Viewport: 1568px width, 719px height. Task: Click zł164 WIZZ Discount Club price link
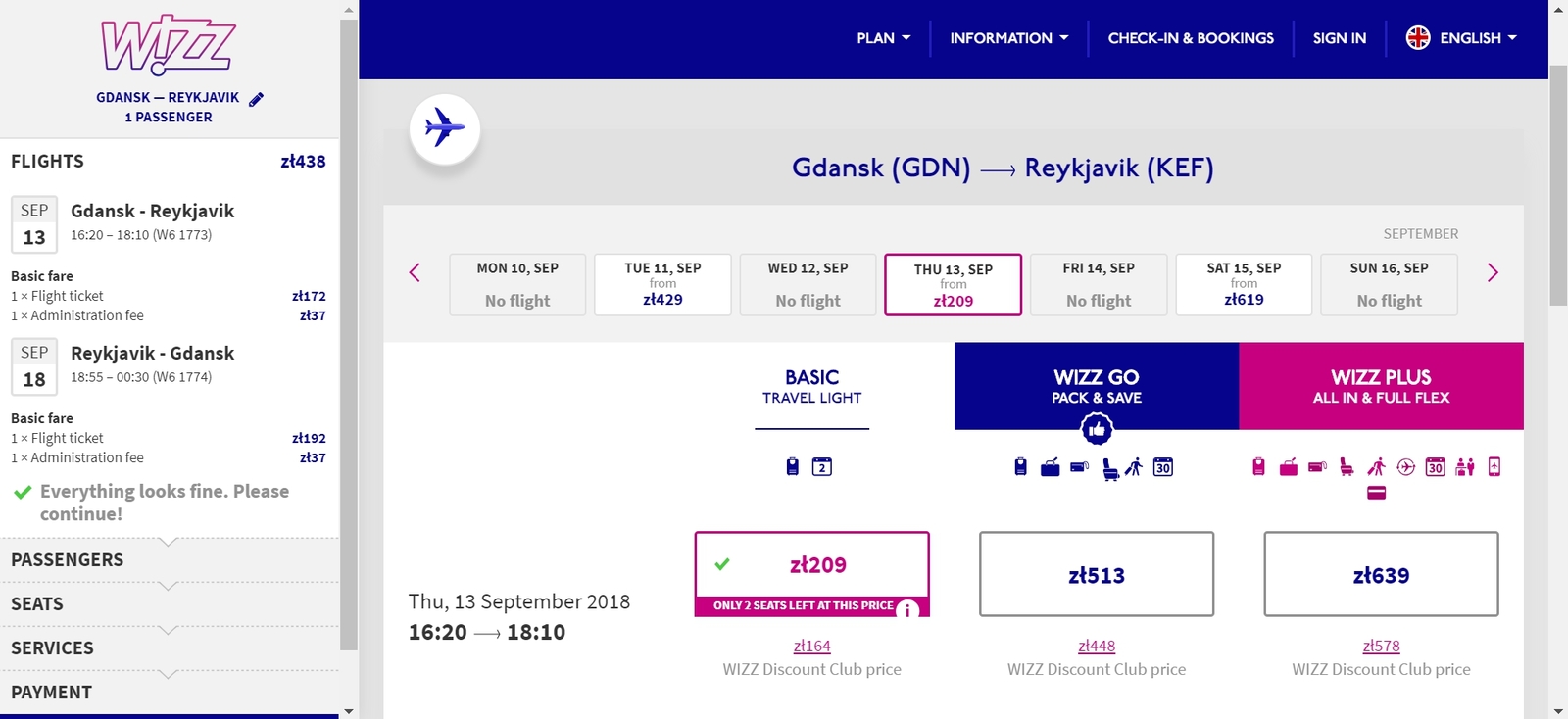coord(812,646)
